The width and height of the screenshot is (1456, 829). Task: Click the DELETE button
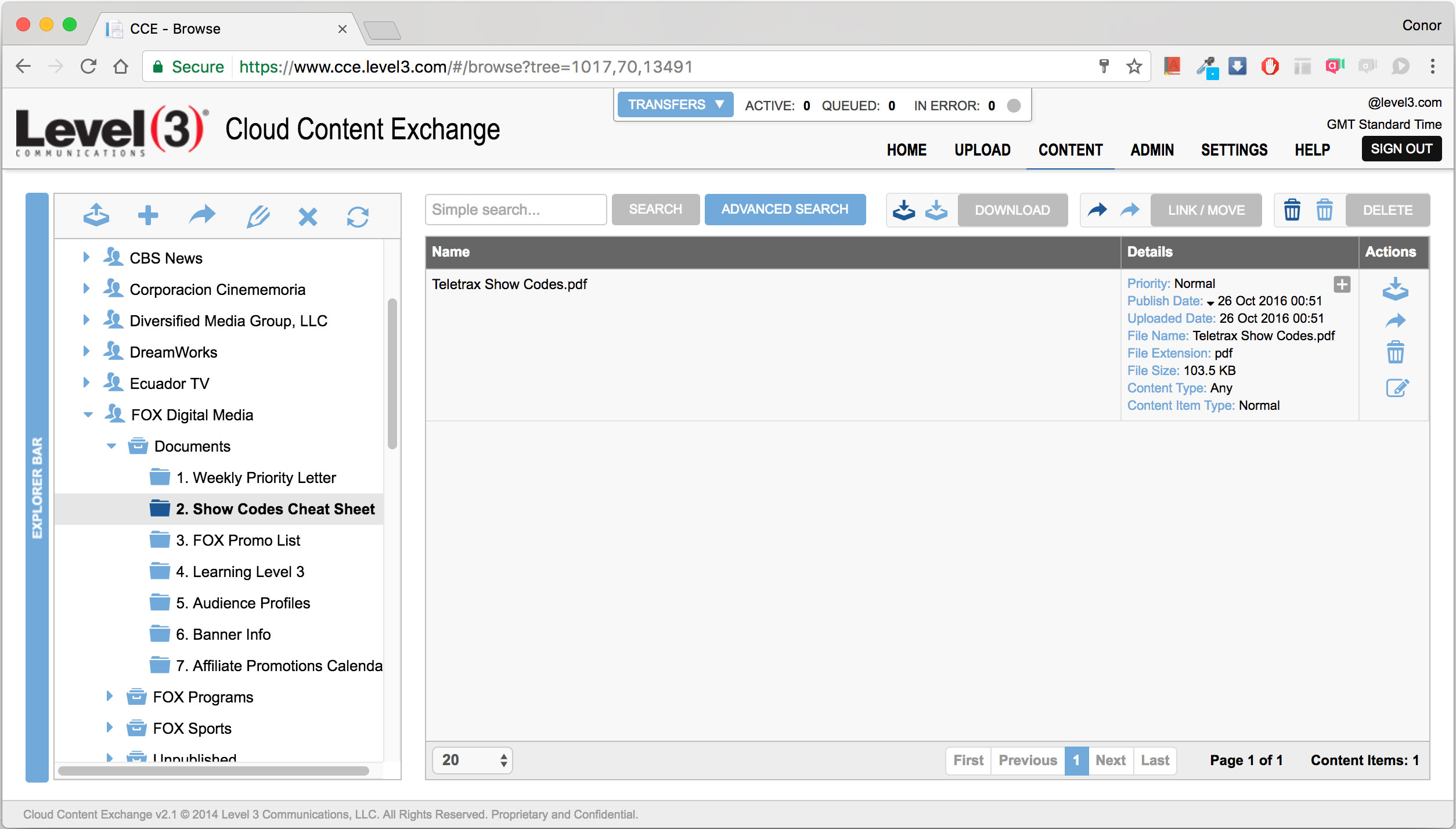pyautogui.click(x=1387, y=210)
